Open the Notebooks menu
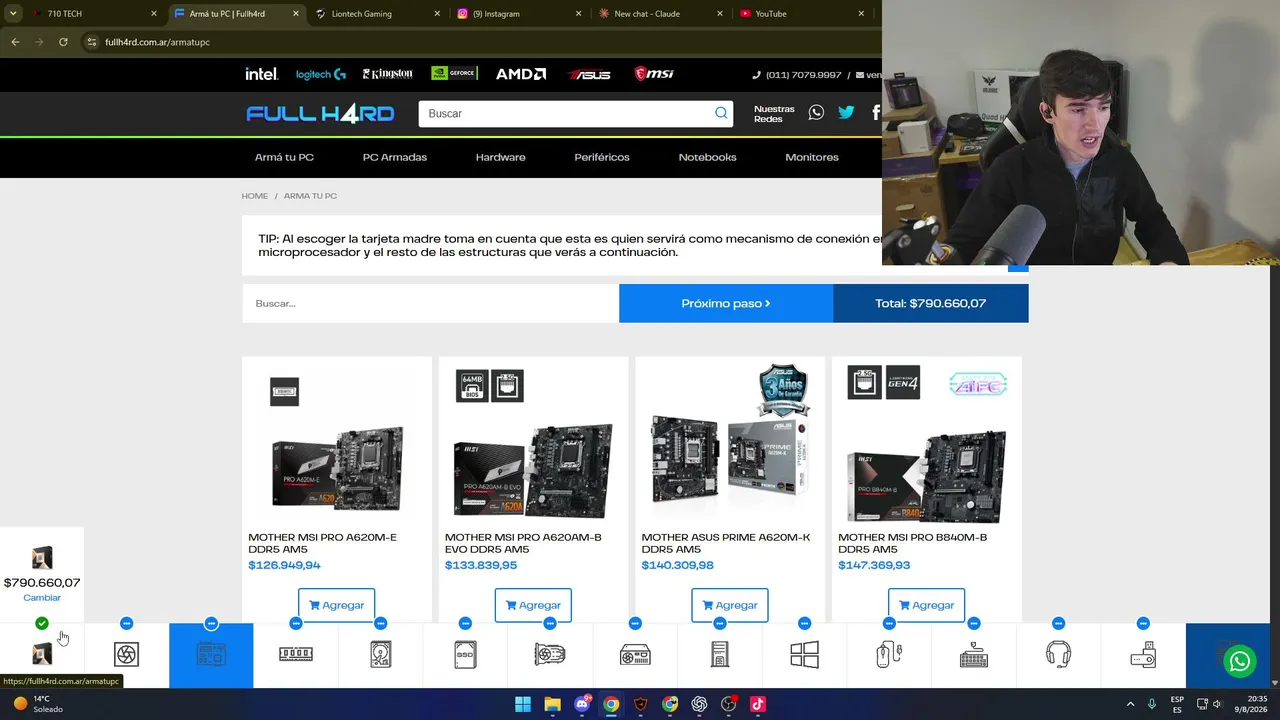Viewport: 1280px width, 720px height. pos(707,157)
